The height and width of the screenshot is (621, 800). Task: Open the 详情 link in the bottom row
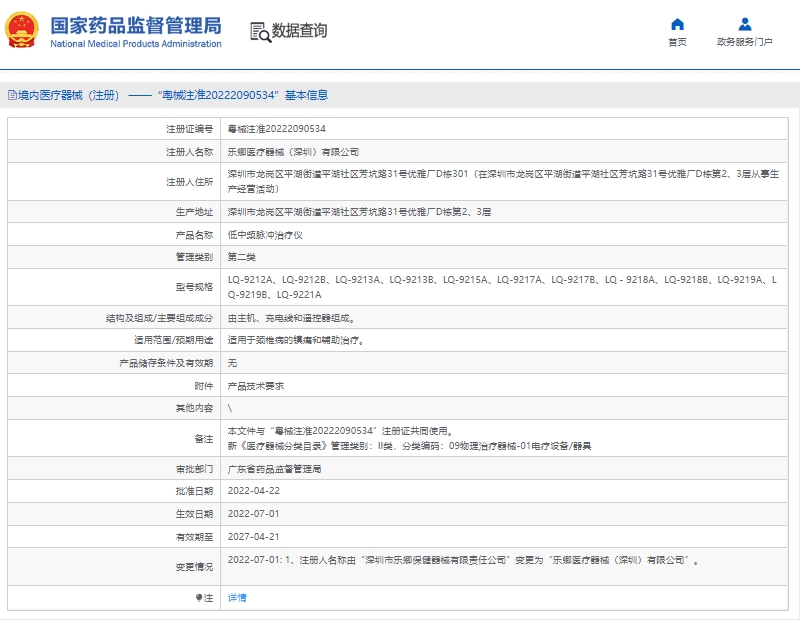click(237, 598)
